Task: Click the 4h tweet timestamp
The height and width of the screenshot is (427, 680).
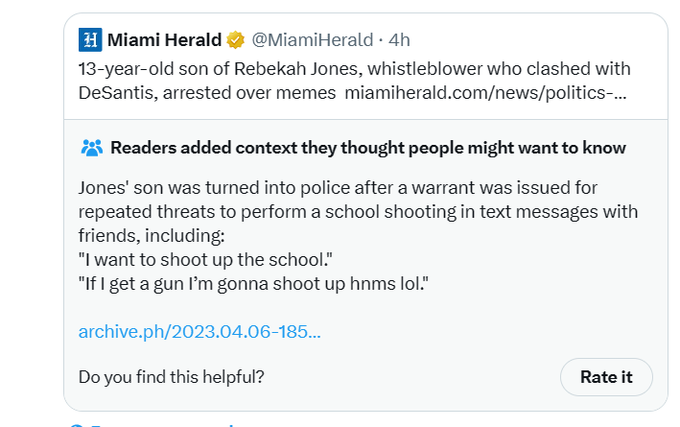Action: 399,40
